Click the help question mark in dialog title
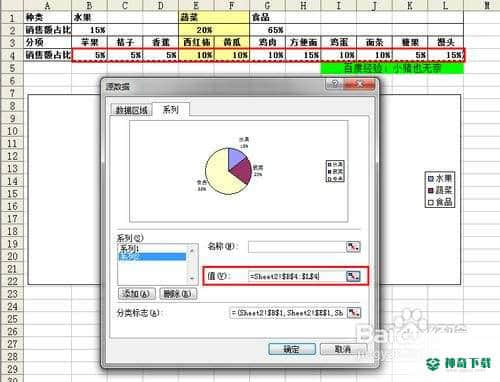 (335, 84)
